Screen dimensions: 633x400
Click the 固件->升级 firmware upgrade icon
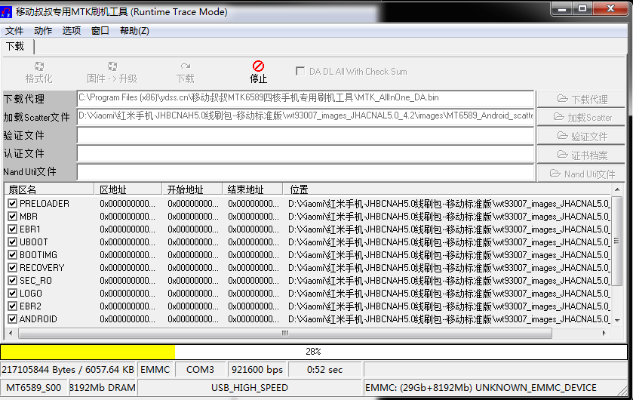pos(111,67)
